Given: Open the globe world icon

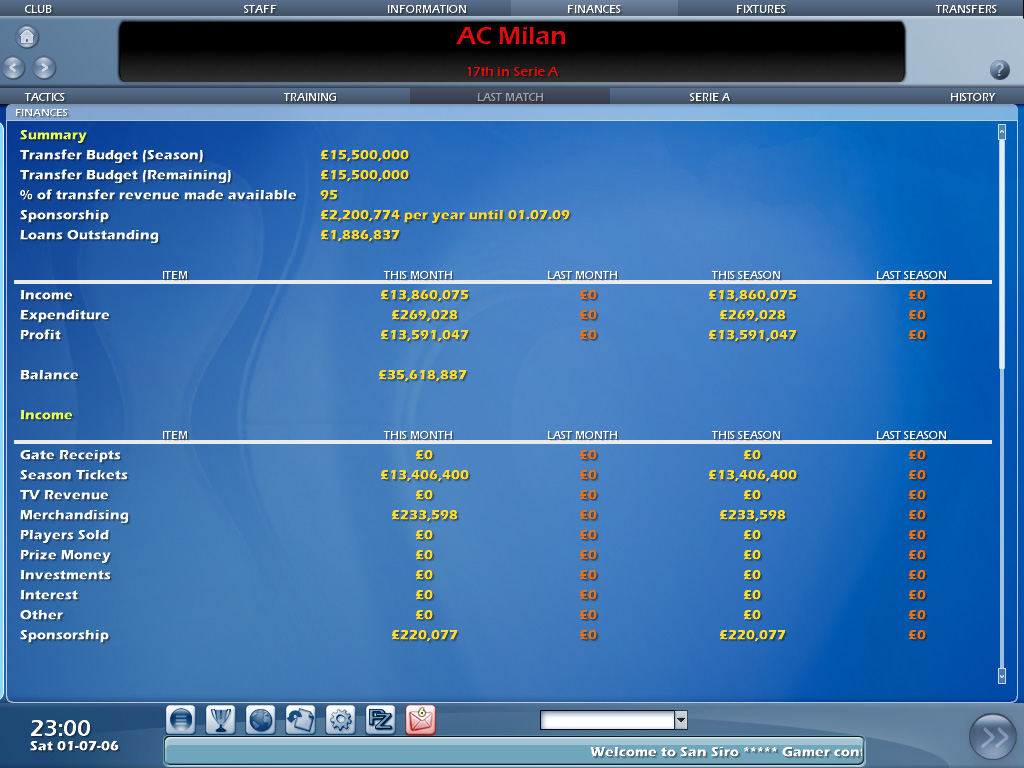Looking at the screenshot, I should 261,720.
